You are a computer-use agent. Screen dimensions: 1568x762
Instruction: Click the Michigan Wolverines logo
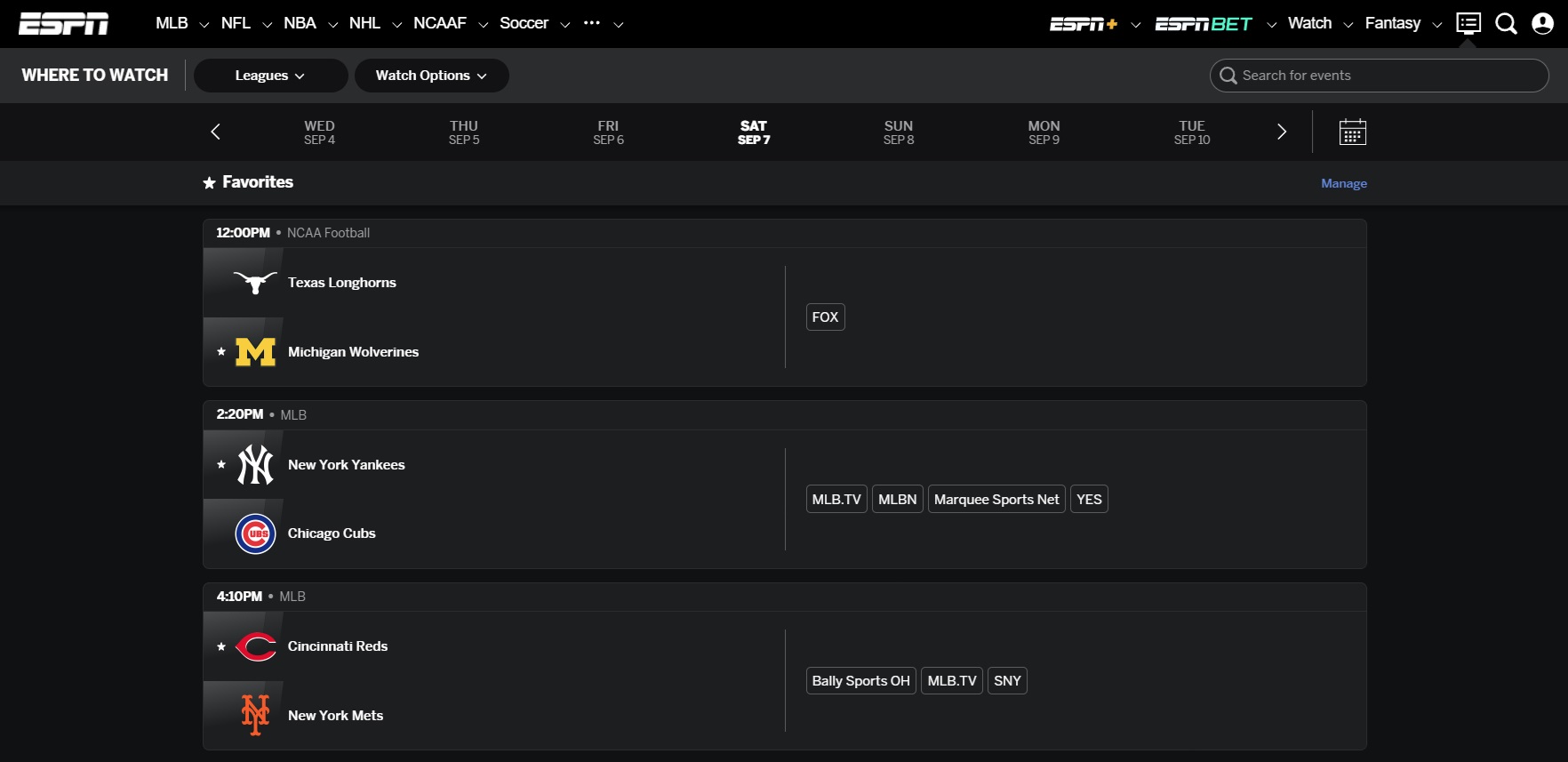tap(255, 352)
